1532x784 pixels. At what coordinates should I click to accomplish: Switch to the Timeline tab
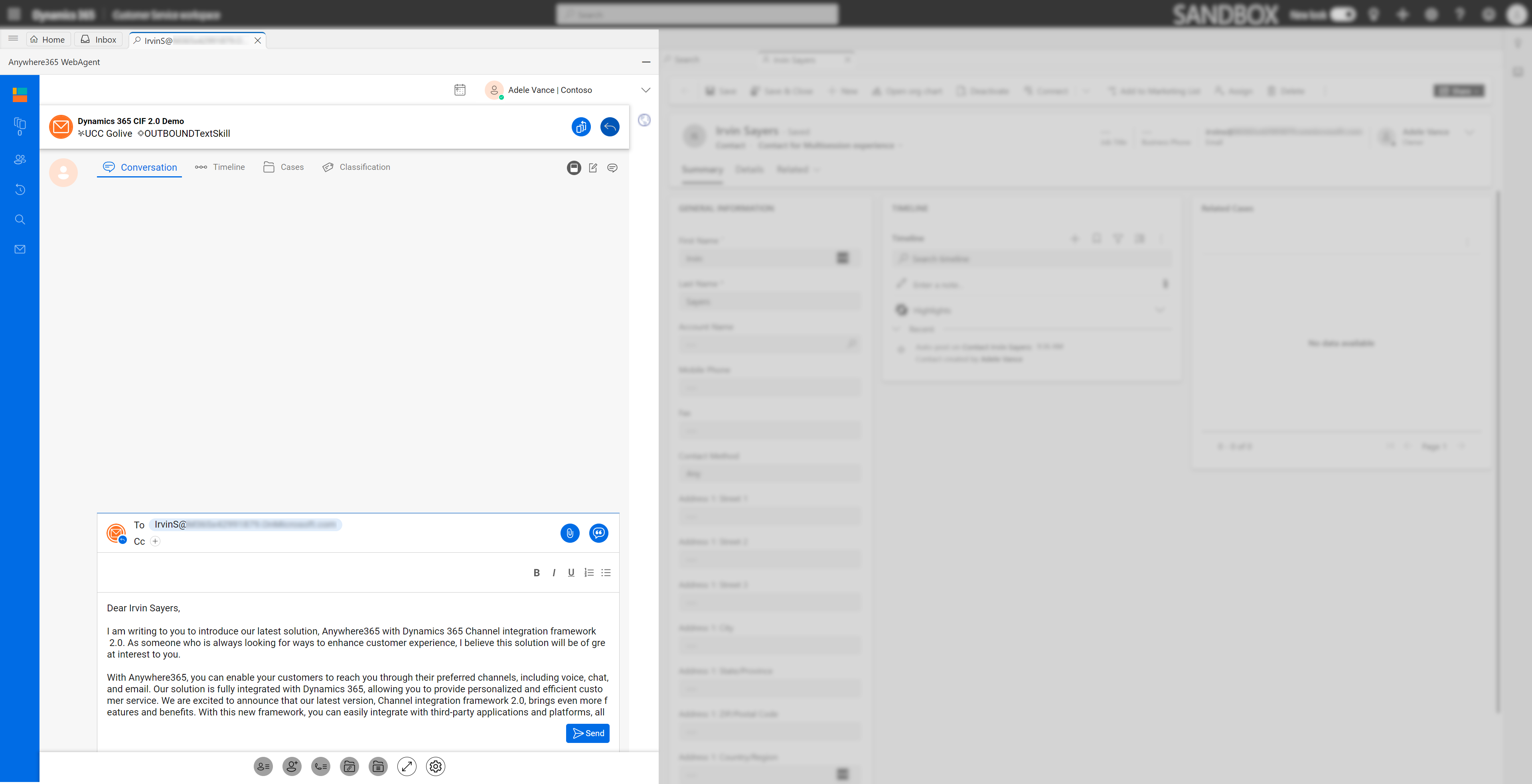tap(220, 167)
